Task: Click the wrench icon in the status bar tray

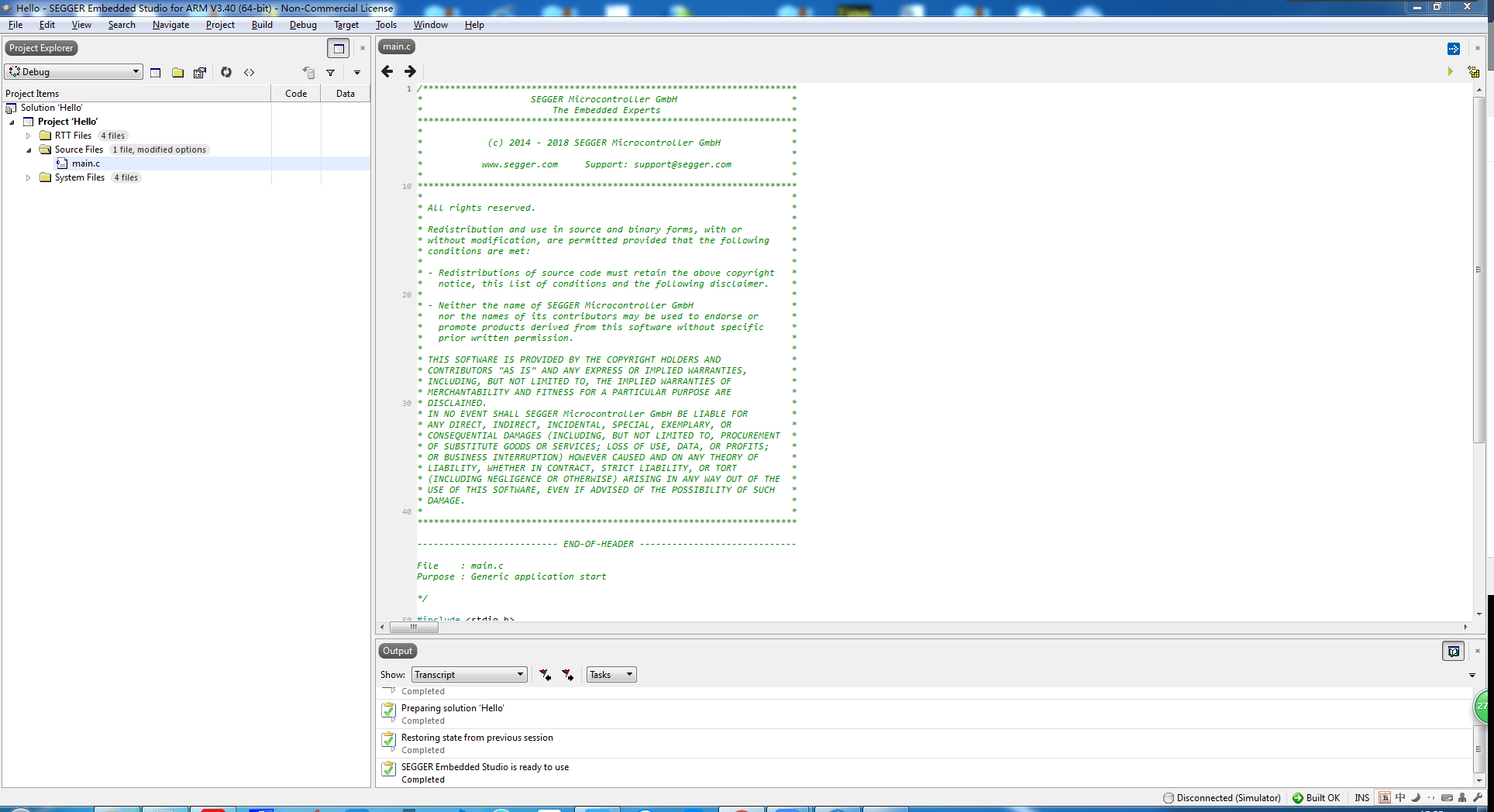Action: pos(1477,797)
